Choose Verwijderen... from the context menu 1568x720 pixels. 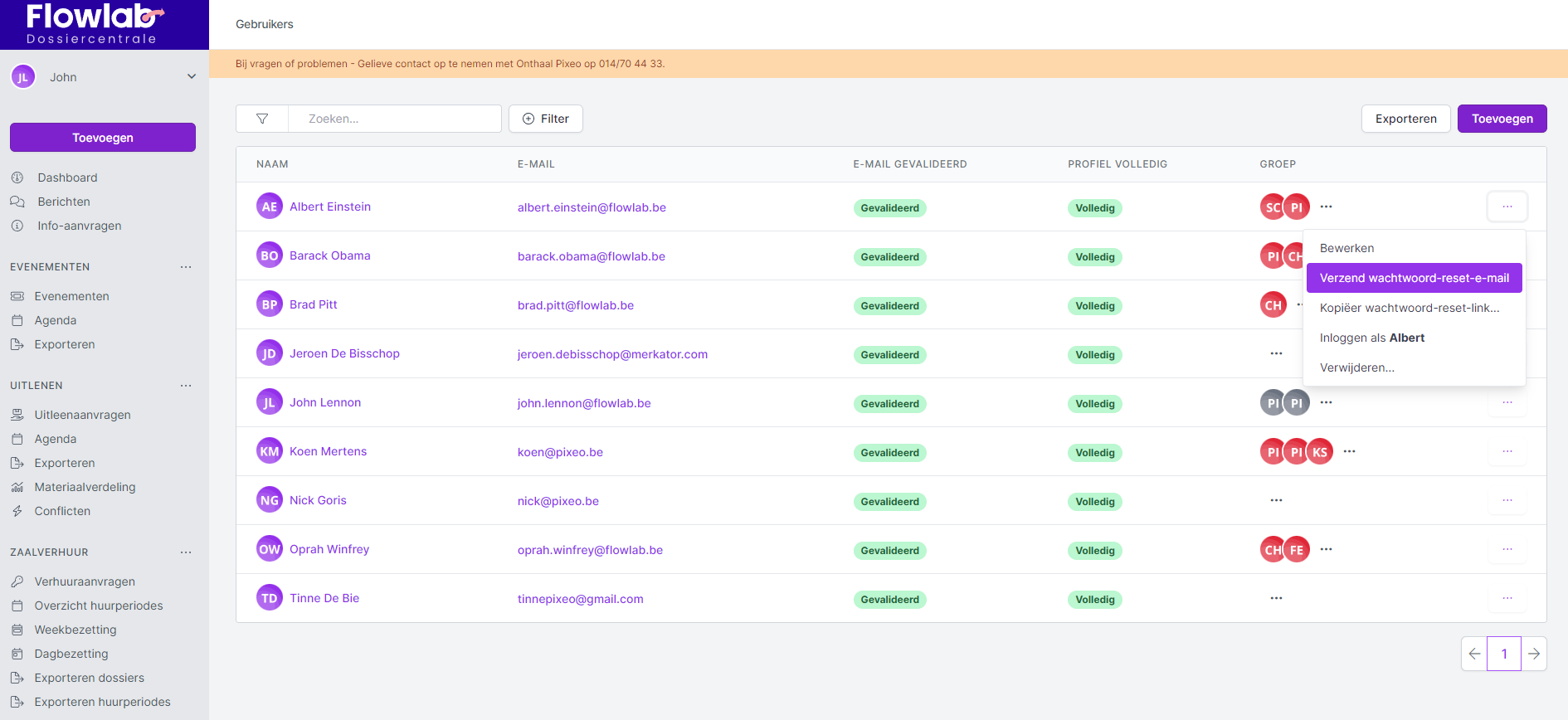tap(1356, 367)
